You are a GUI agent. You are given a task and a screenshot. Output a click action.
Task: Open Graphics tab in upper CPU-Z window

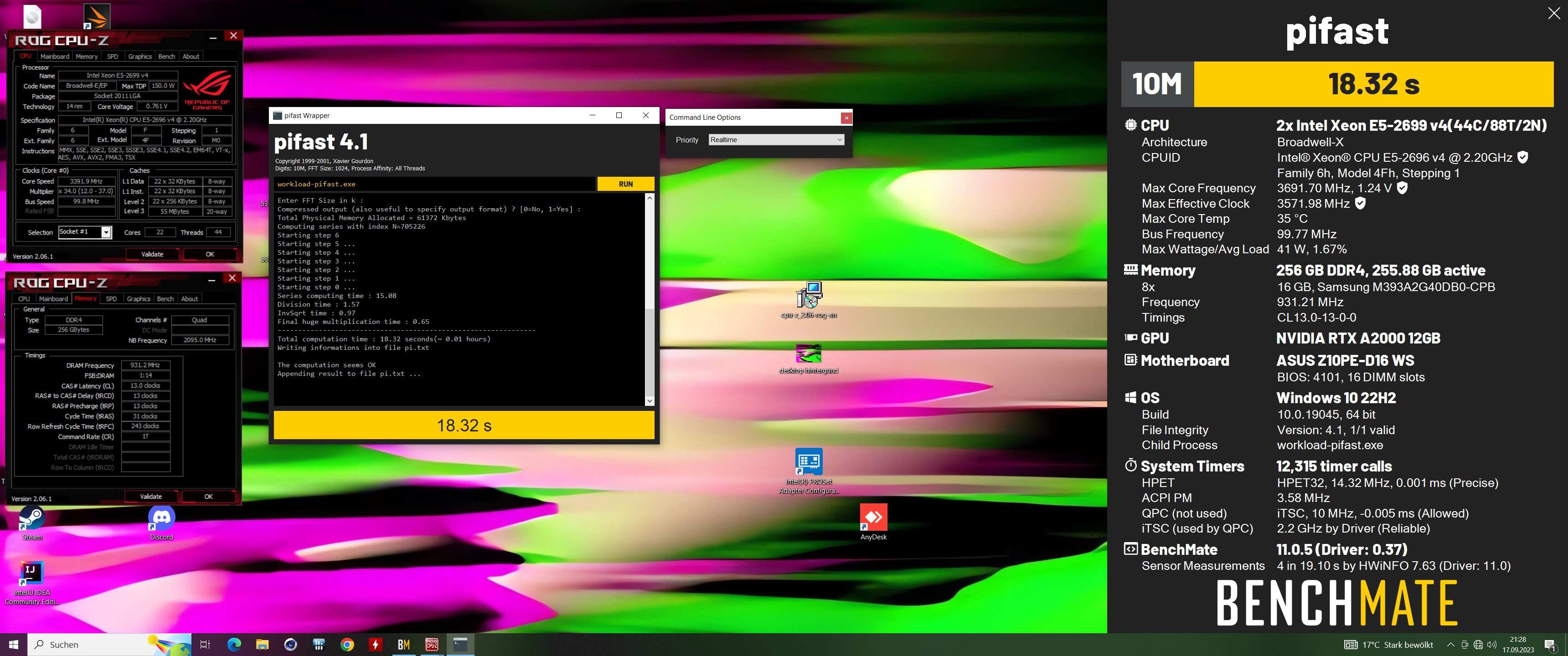tap(140, 56)
